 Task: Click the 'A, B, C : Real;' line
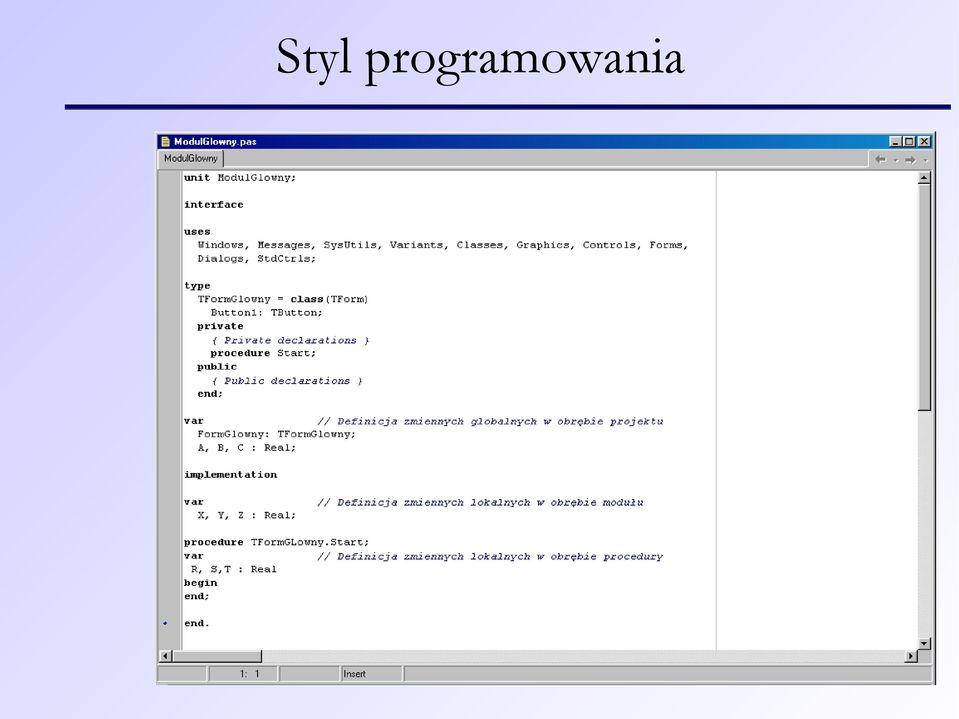click(246, 448)
